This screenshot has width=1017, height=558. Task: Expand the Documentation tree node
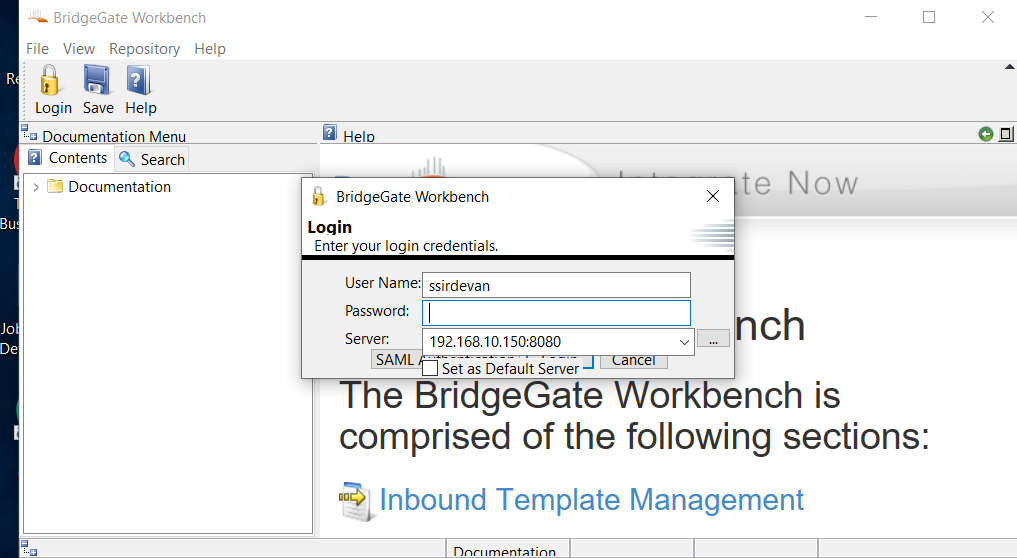pos(36,187)
